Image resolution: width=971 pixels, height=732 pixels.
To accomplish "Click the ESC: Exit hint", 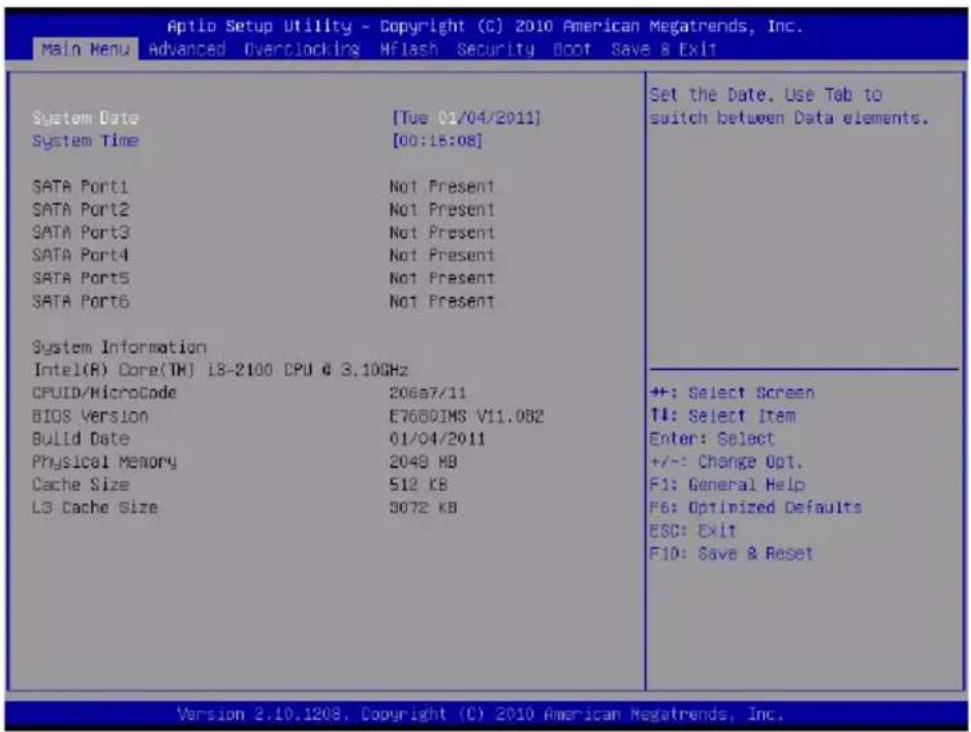I will pos(693,531).
